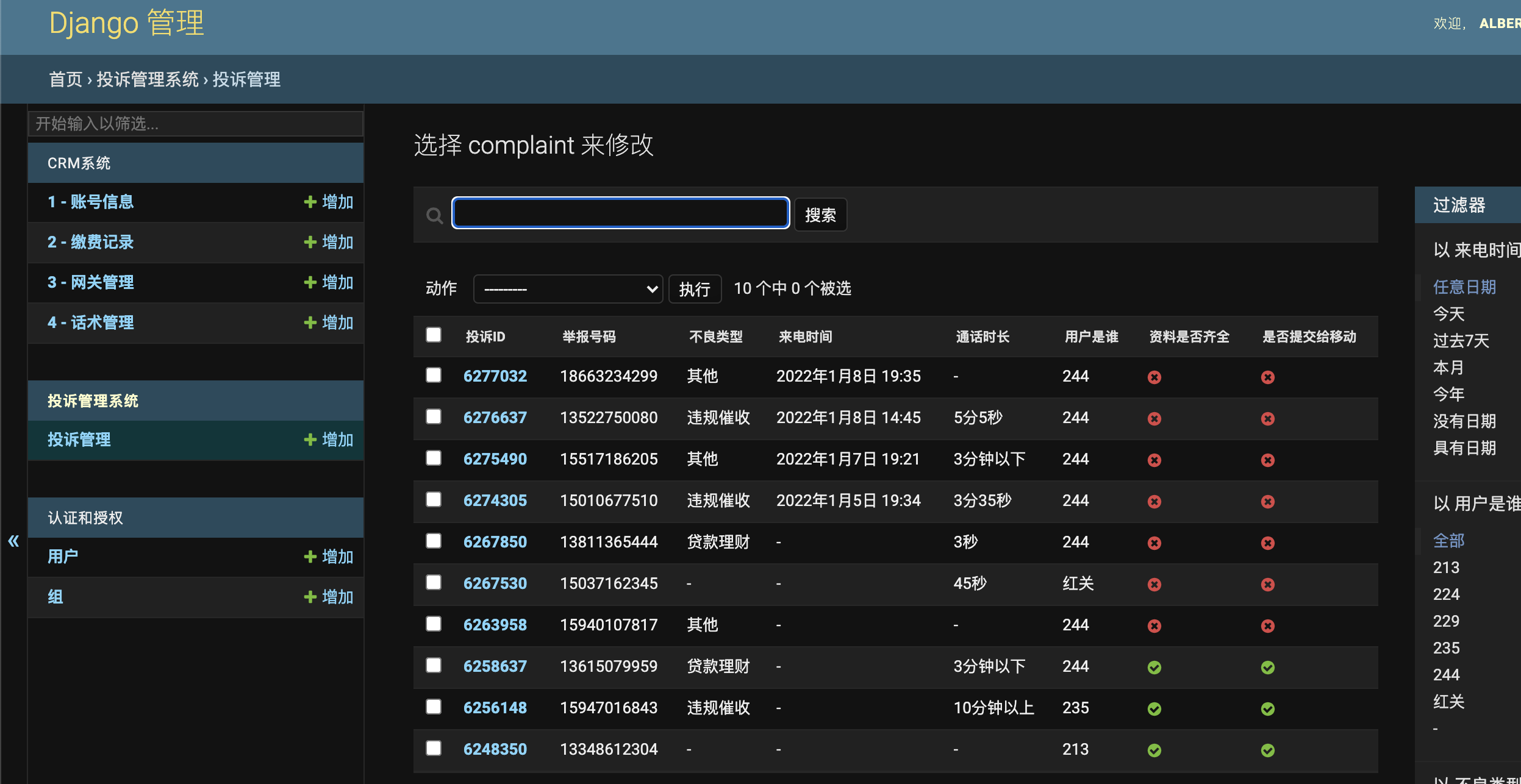
Task: Click green 资料是否齐全 icon in row 6258637
Action: tap(1154, 668)
